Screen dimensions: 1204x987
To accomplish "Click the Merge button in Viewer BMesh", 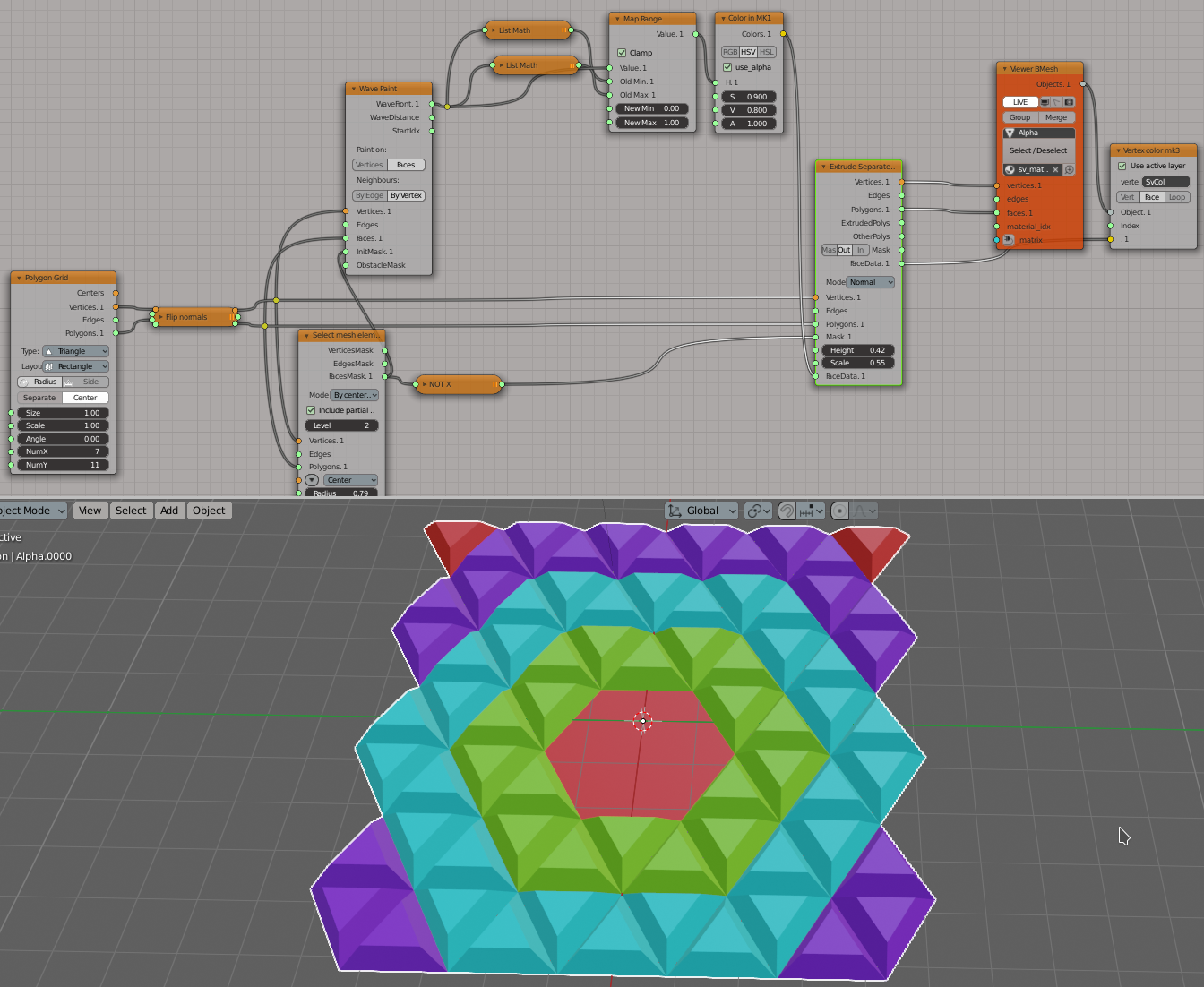I will coord(1056,117).
